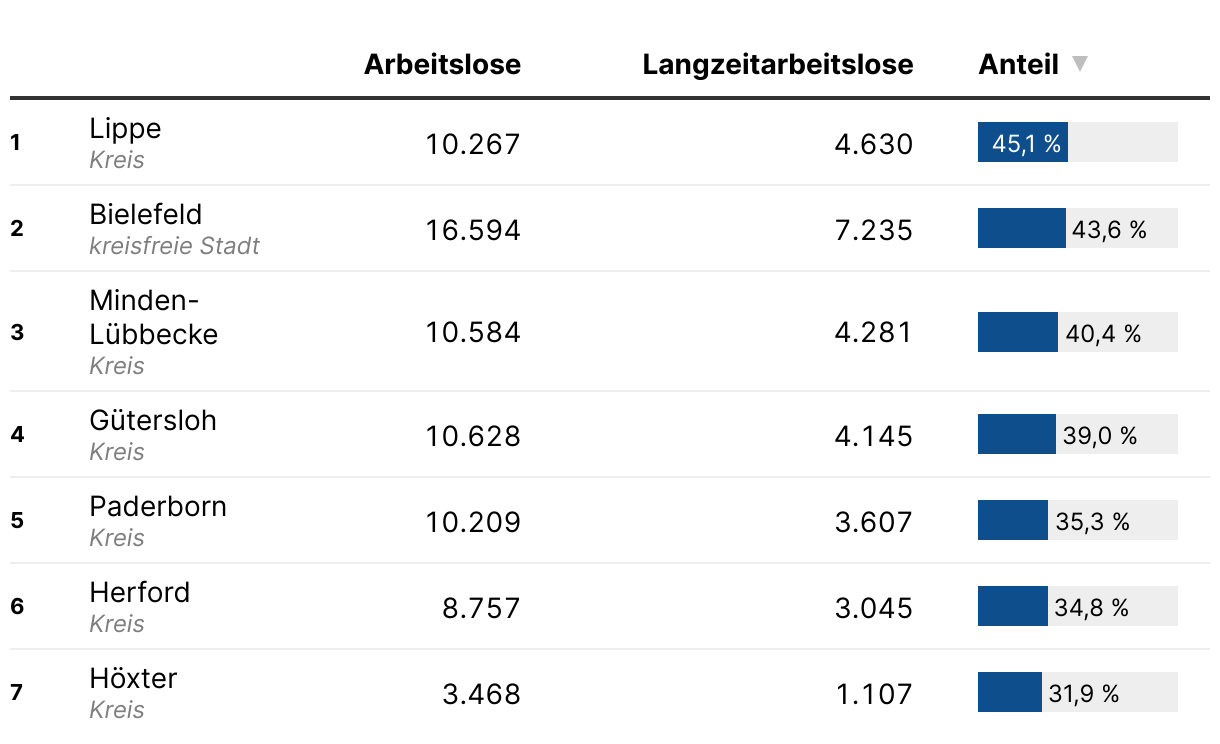Select the Paderborn row label

click(x=158, y=507)
